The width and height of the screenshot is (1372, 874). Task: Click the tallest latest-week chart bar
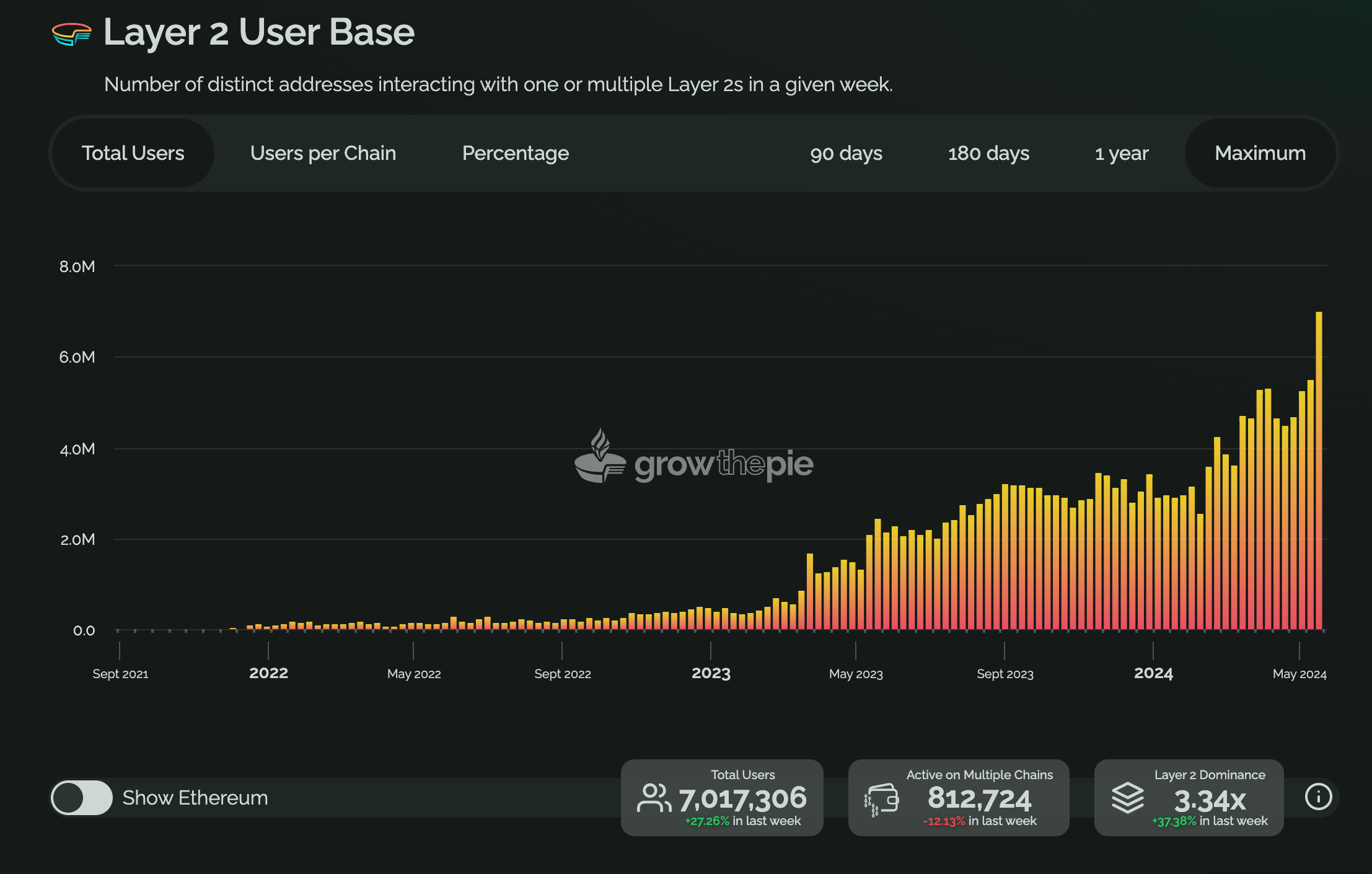click(1319, 471)
